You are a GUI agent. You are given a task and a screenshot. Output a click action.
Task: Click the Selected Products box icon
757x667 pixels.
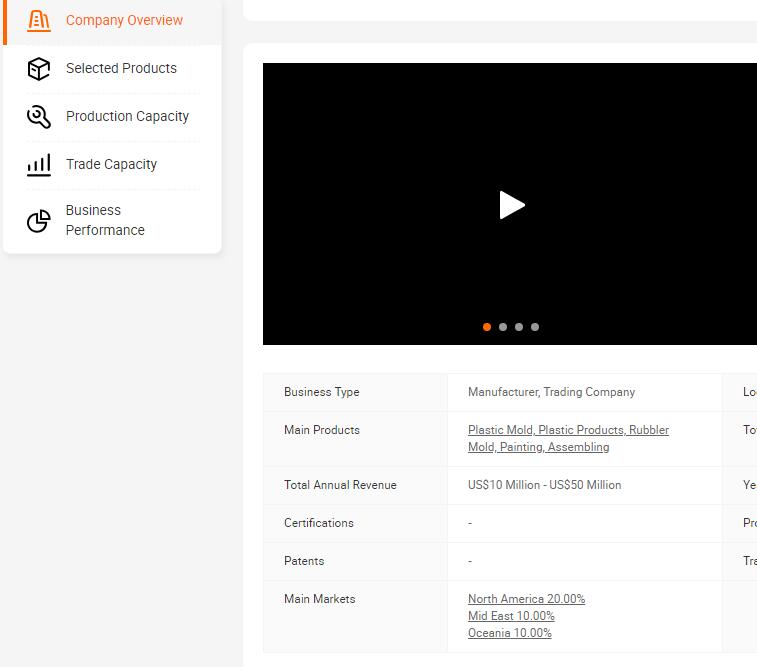[x=39, y=69]
